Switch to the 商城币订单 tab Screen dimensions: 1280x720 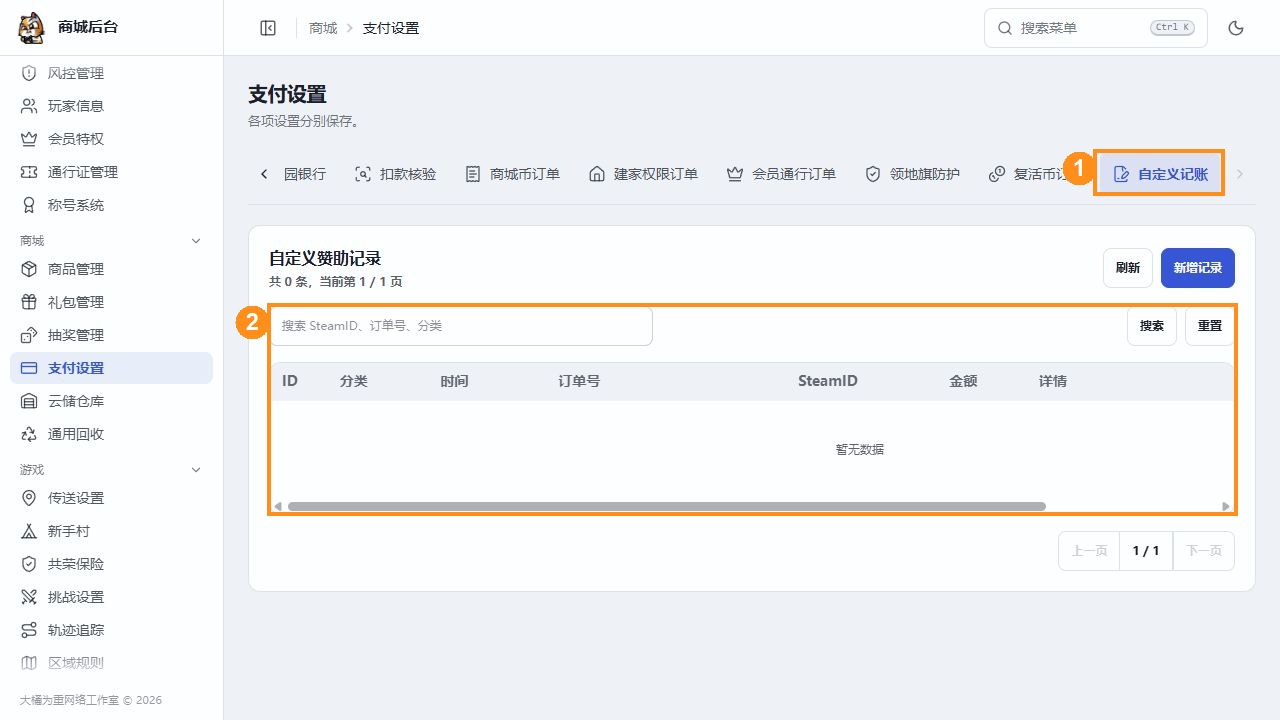click(x=512, y=174)
